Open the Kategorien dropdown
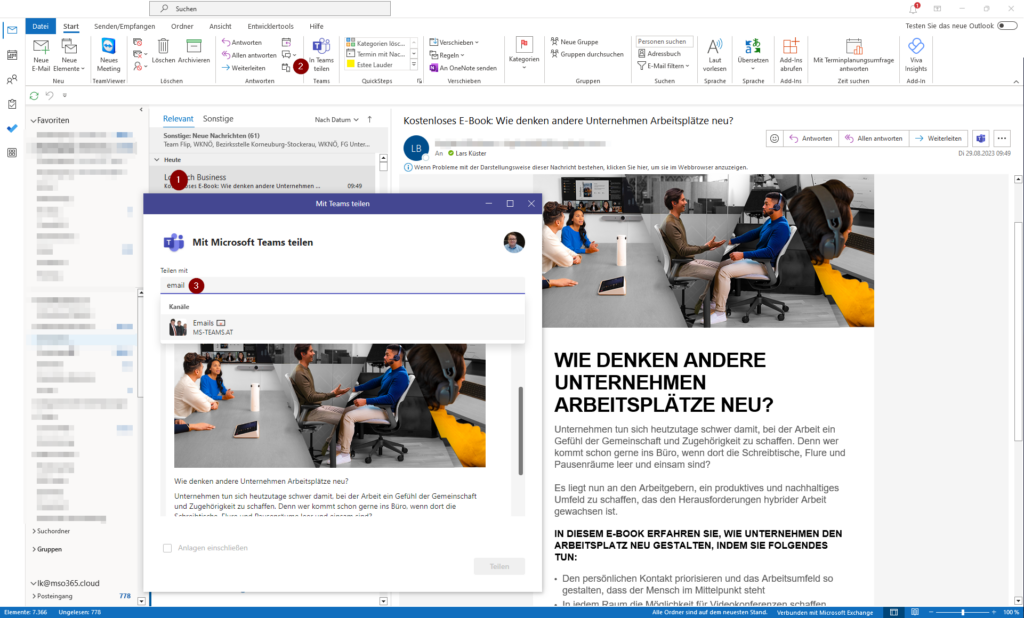Image resolution: width=1024 pixels, height=618 pixels. pyautogui.click(x=524, y=55)
